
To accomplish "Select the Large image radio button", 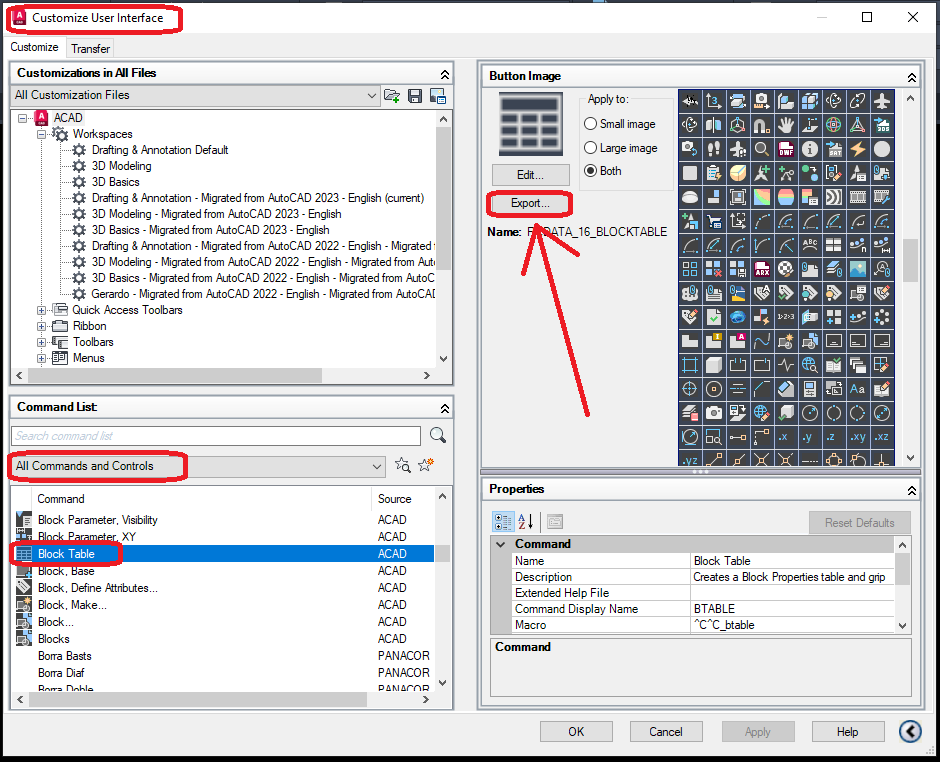I will pyautogui.click(x=593, y=148).
